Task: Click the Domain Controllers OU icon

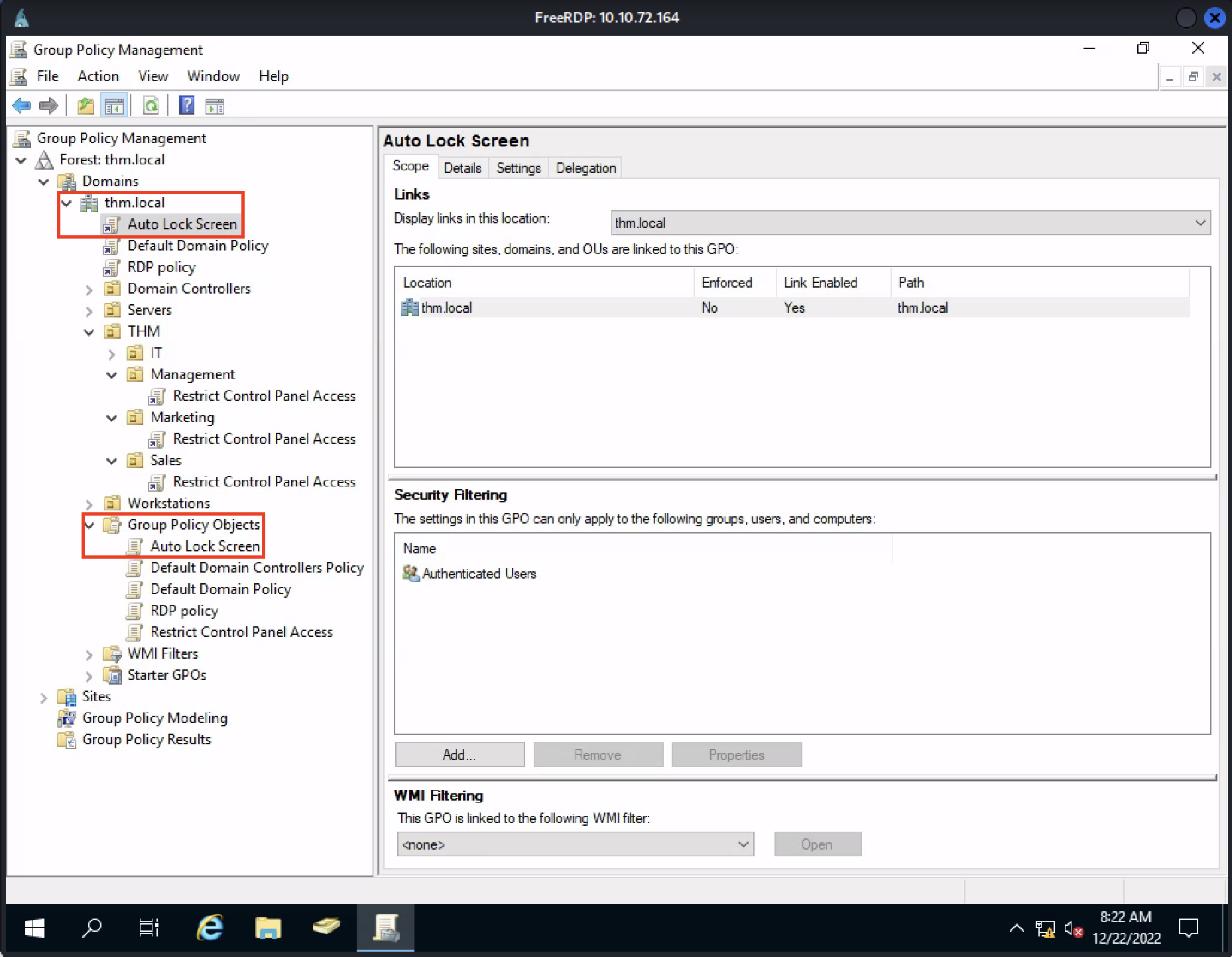Action: [113, 288]
